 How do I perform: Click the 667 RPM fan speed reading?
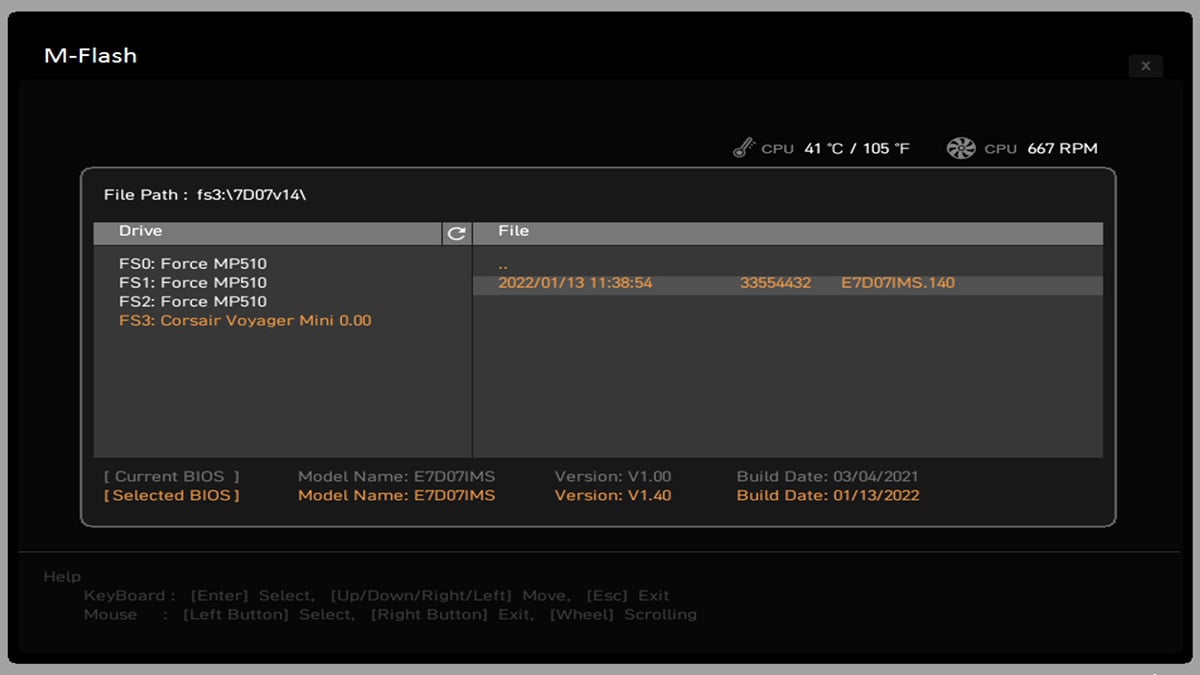tap(1062, 149)
